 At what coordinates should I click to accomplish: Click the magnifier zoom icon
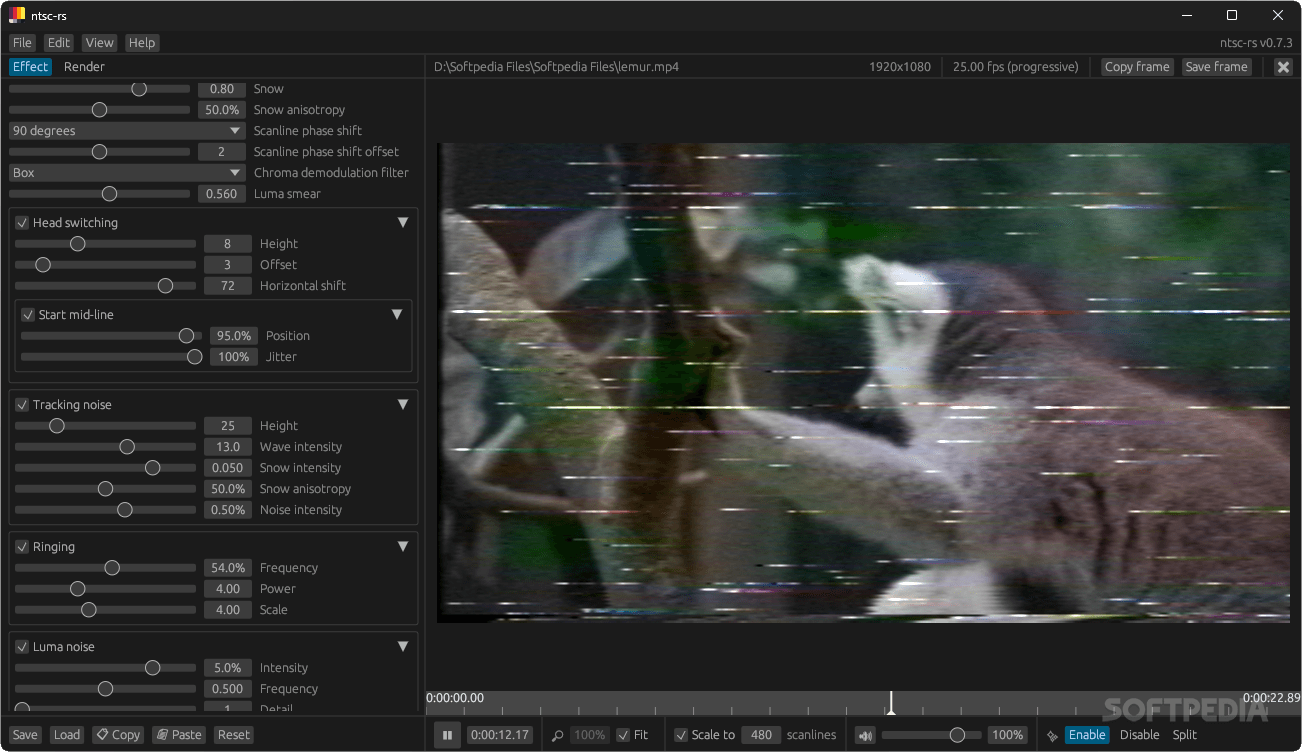coord(558,735)
